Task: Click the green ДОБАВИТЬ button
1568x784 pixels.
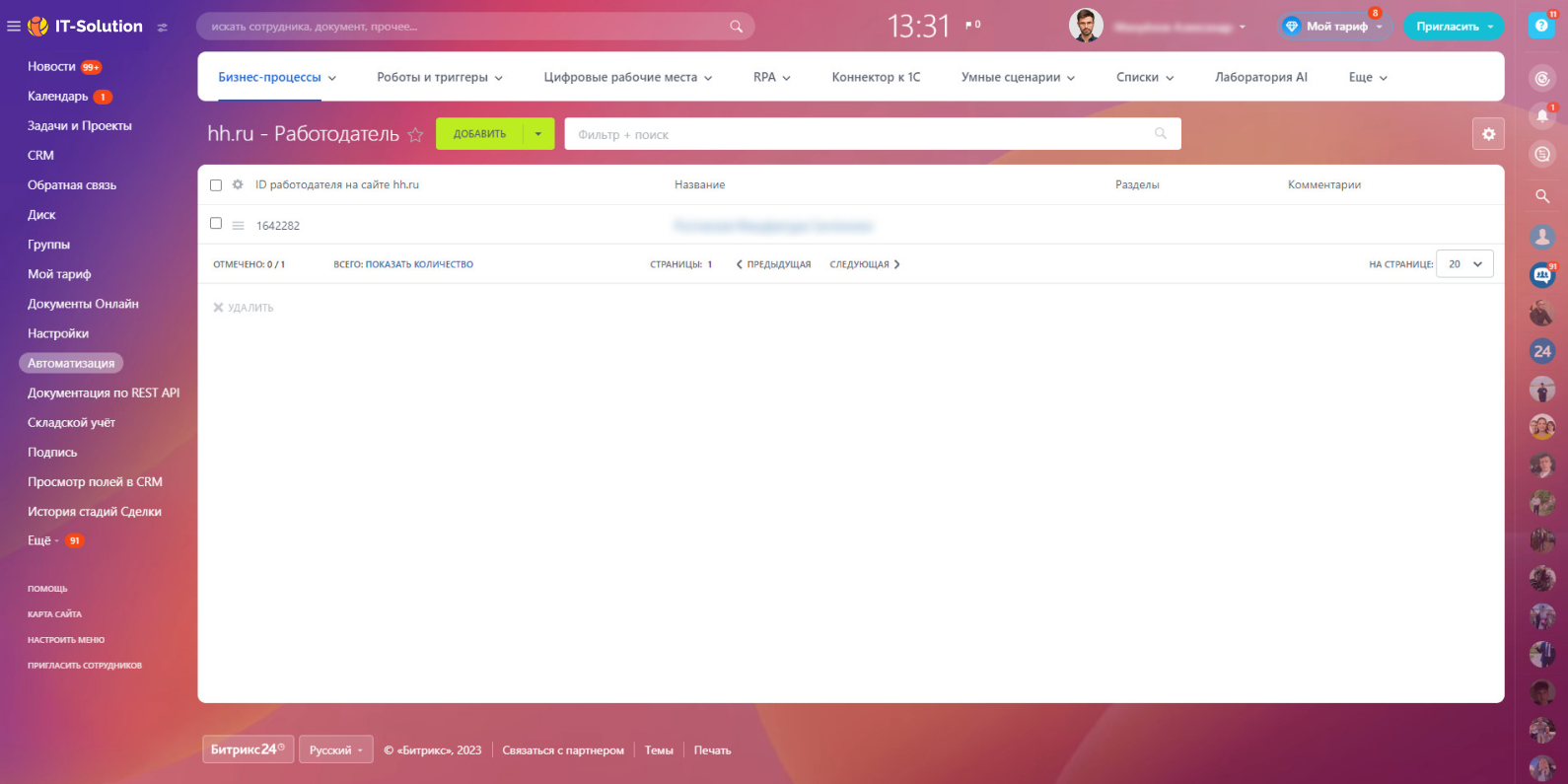Action: tap(479, 134)
